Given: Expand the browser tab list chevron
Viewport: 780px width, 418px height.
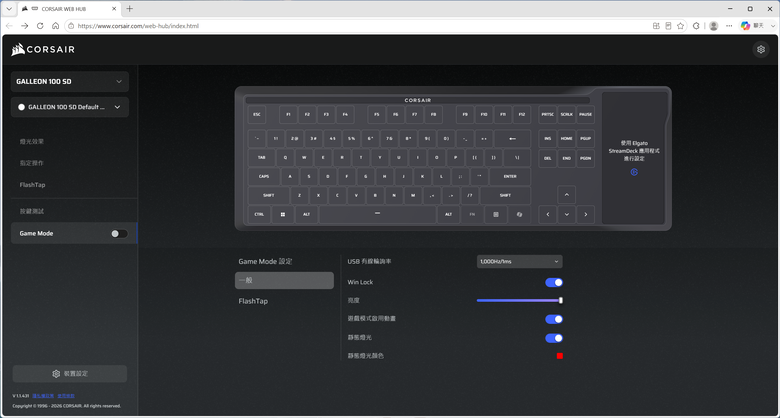Looking at the screenshot, I should (9, 8).
